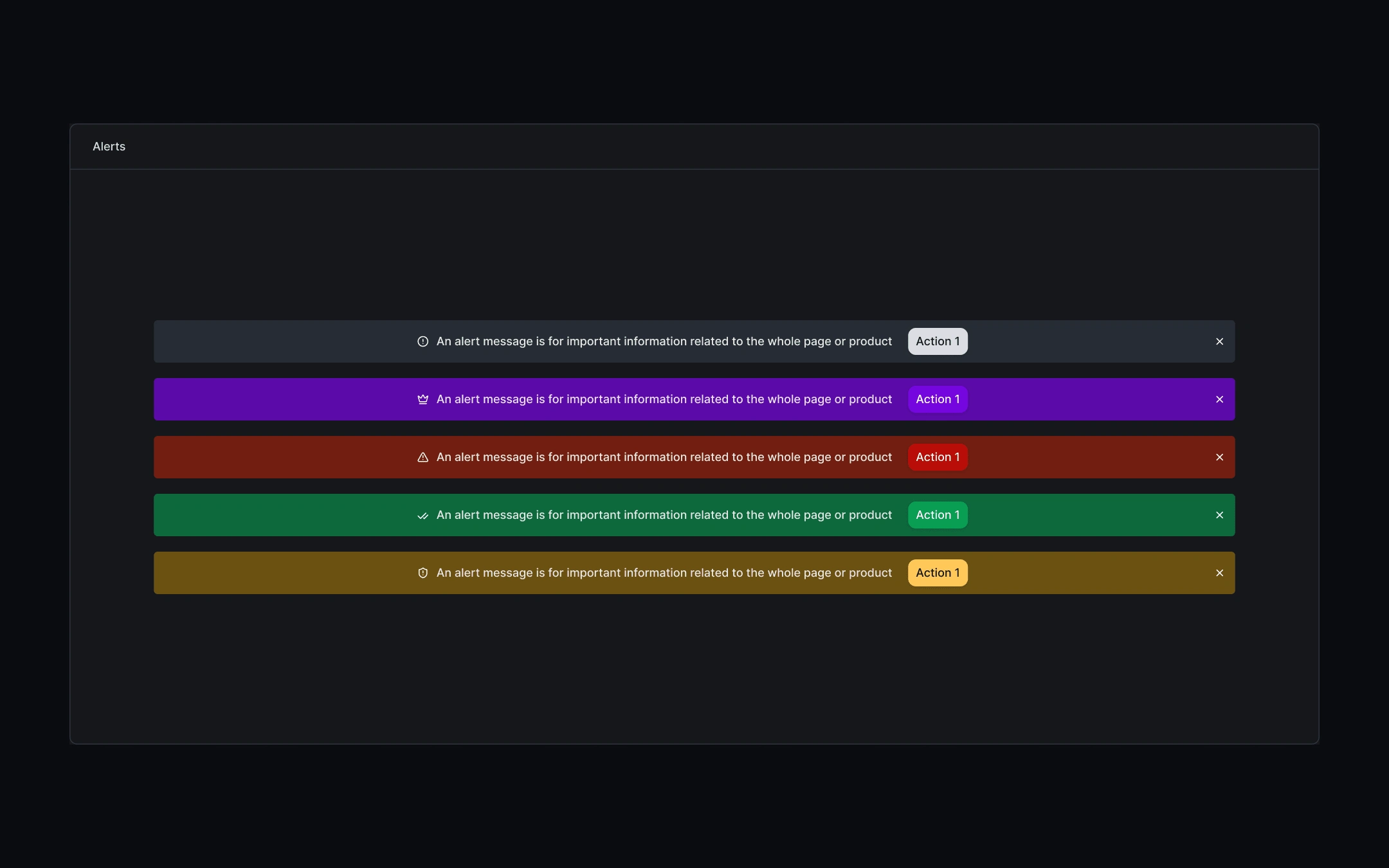Click the double-check icon in green alert
This screenshot has height=868, width=1389.
[x=422, y=516]
